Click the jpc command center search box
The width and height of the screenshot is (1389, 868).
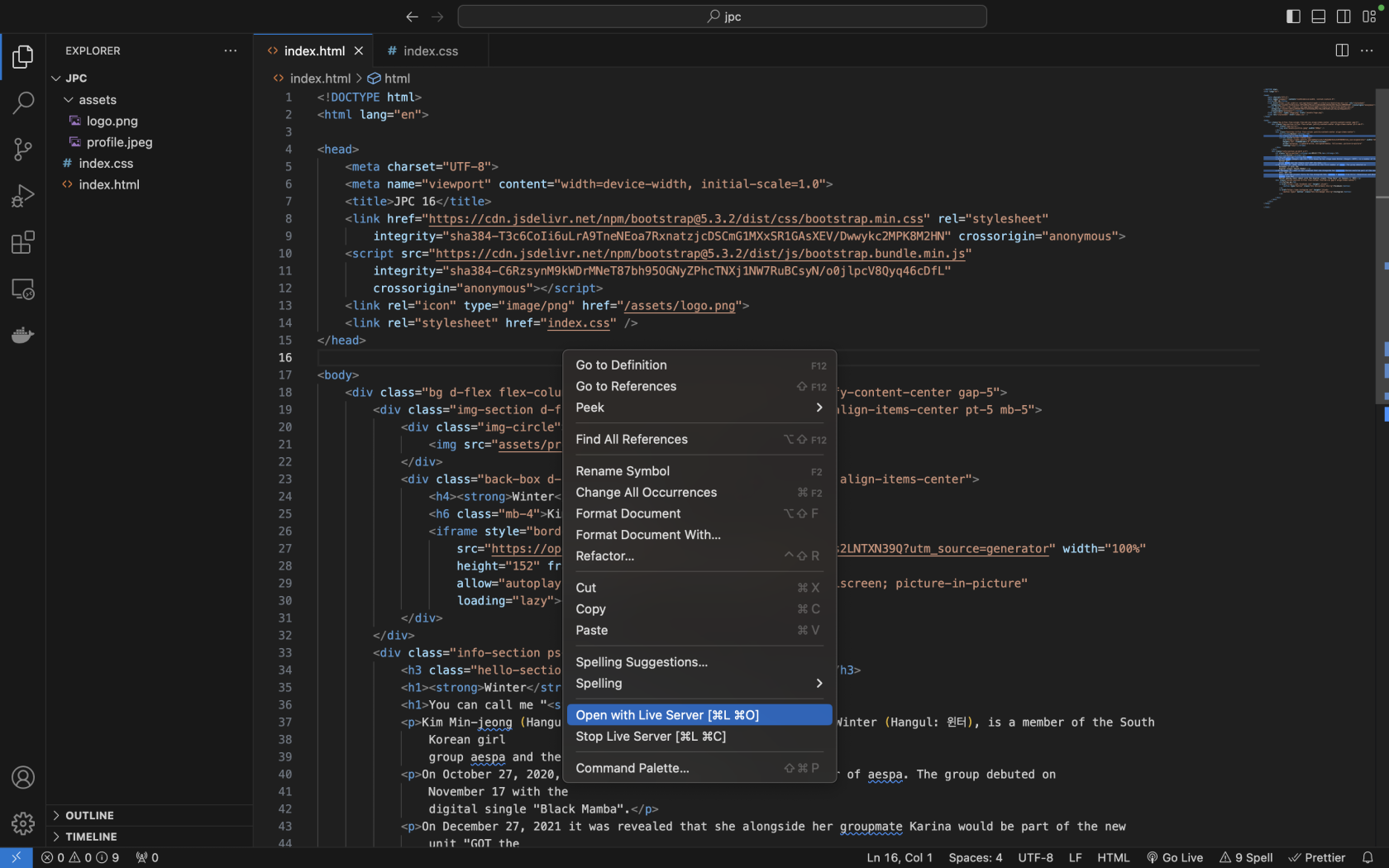722,17
